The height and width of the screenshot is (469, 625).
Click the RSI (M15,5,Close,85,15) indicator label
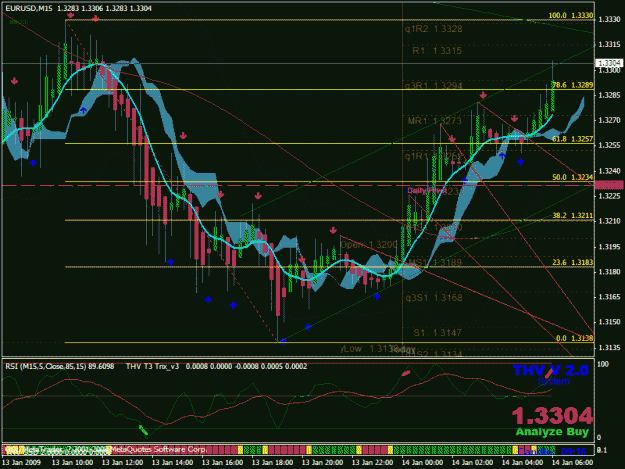pos(60,366)
